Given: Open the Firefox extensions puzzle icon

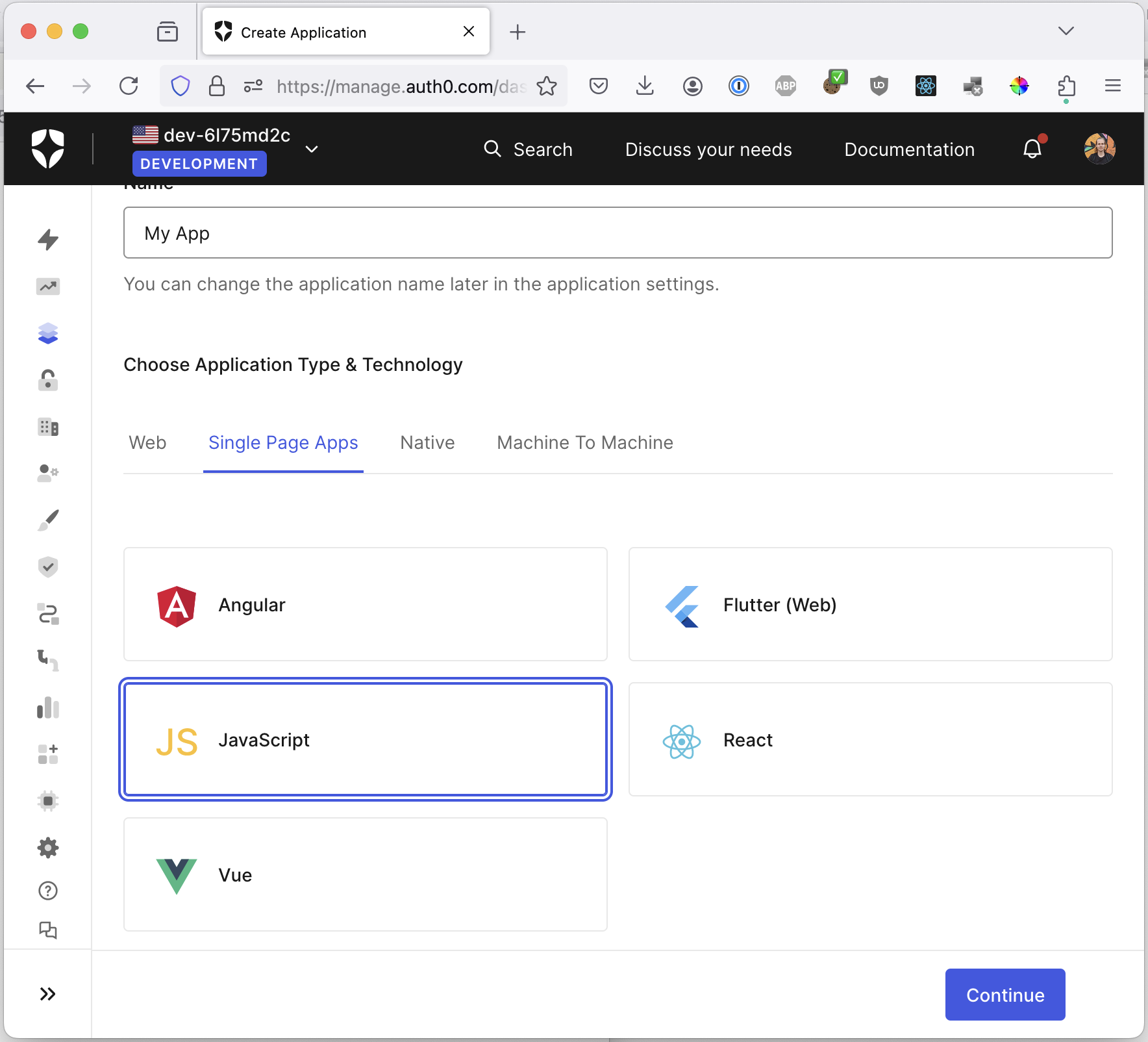Looking at the screenshot, I should coord(1066,86).
